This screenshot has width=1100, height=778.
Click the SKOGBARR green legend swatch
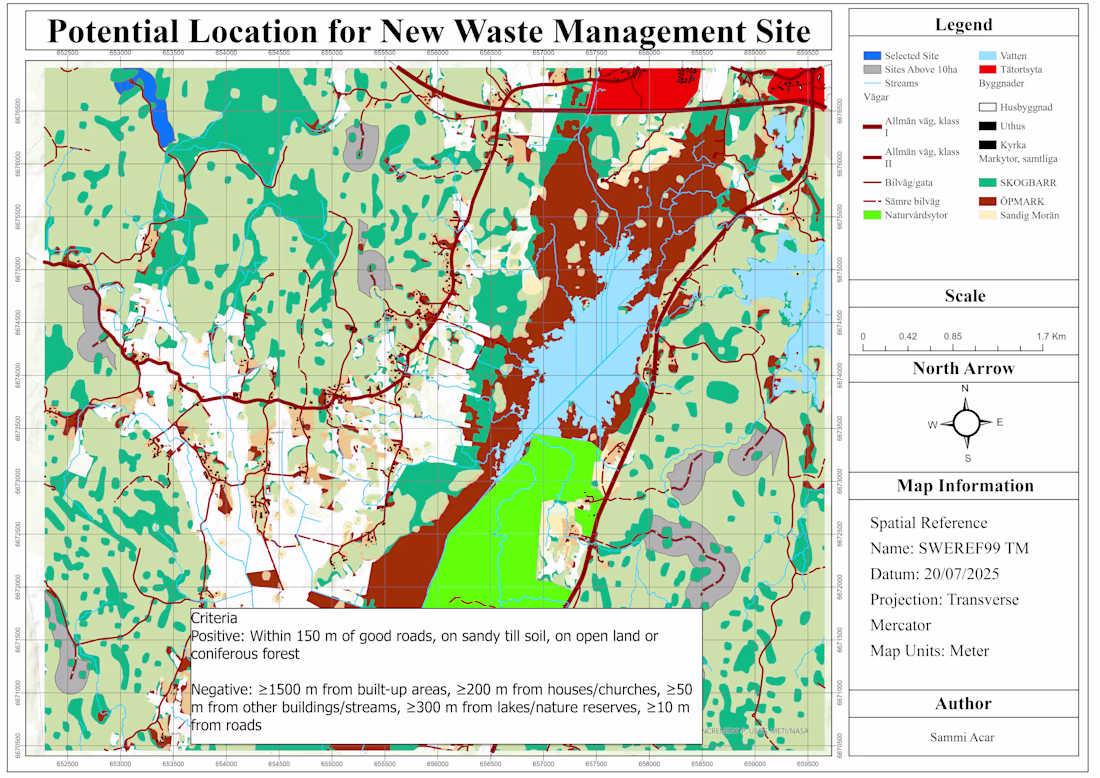tap(987, 182)
